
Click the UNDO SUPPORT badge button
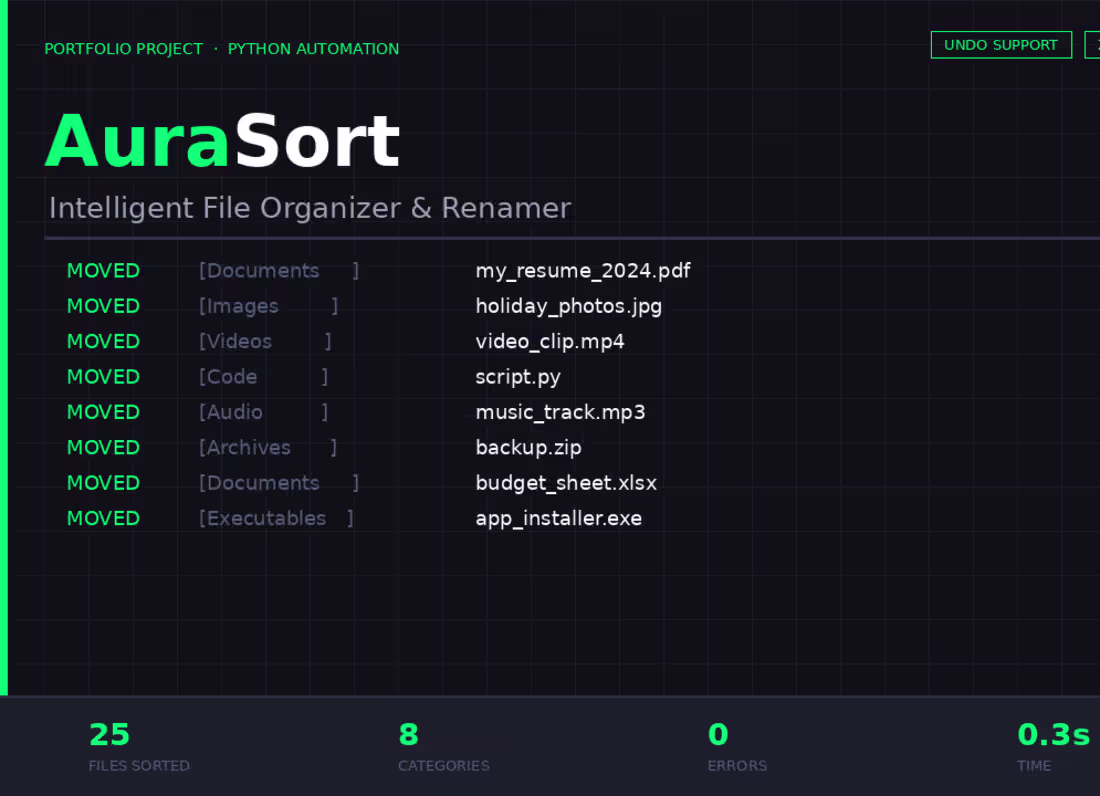(1000, 45)
